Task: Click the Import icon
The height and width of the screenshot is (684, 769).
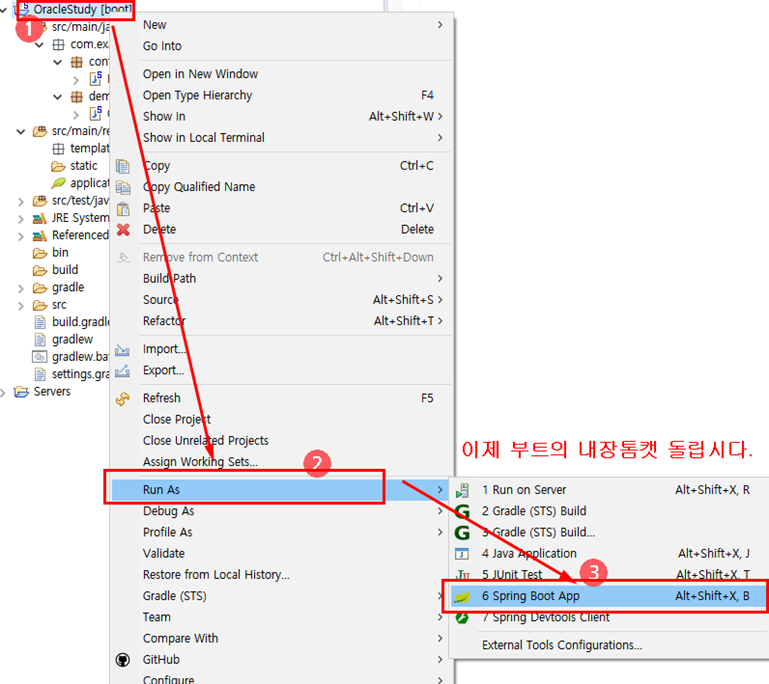Action: [x=122, y=350]
